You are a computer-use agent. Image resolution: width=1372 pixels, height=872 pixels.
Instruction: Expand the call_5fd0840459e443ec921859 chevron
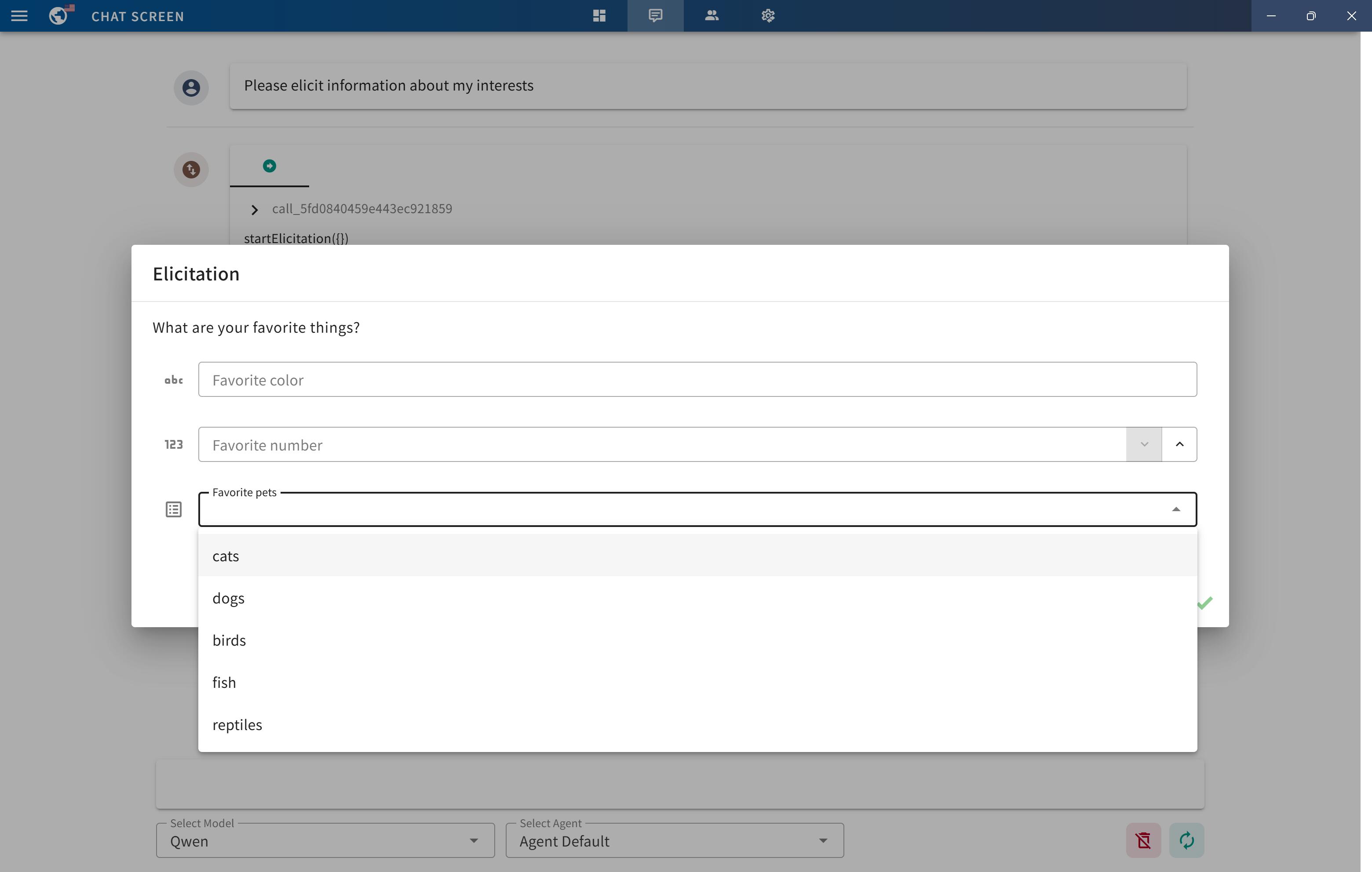coord(254,210)
